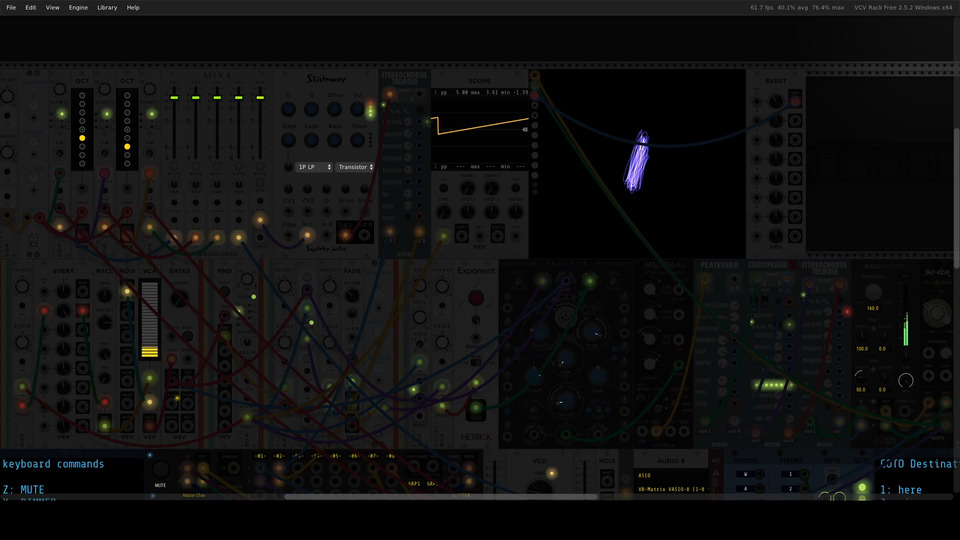Open the File menu
Screen dimensions: 960x540
pyautogui.click(x=11, y=7)
